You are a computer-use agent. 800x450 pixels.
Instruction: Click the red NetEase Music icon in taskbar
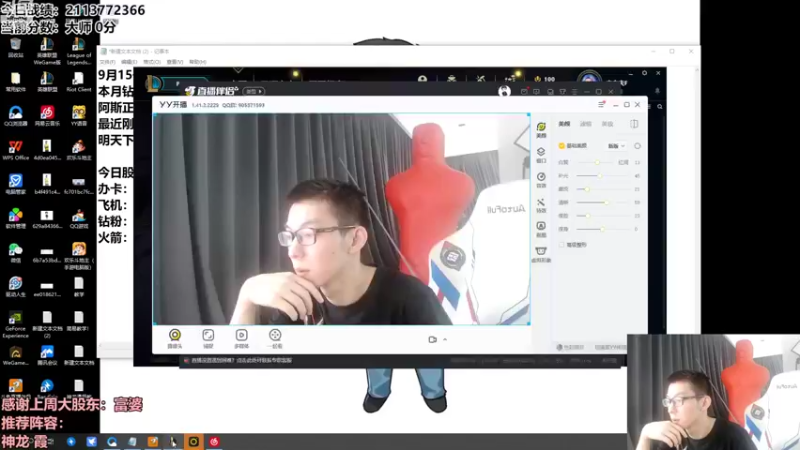click(x=214, y=442)
